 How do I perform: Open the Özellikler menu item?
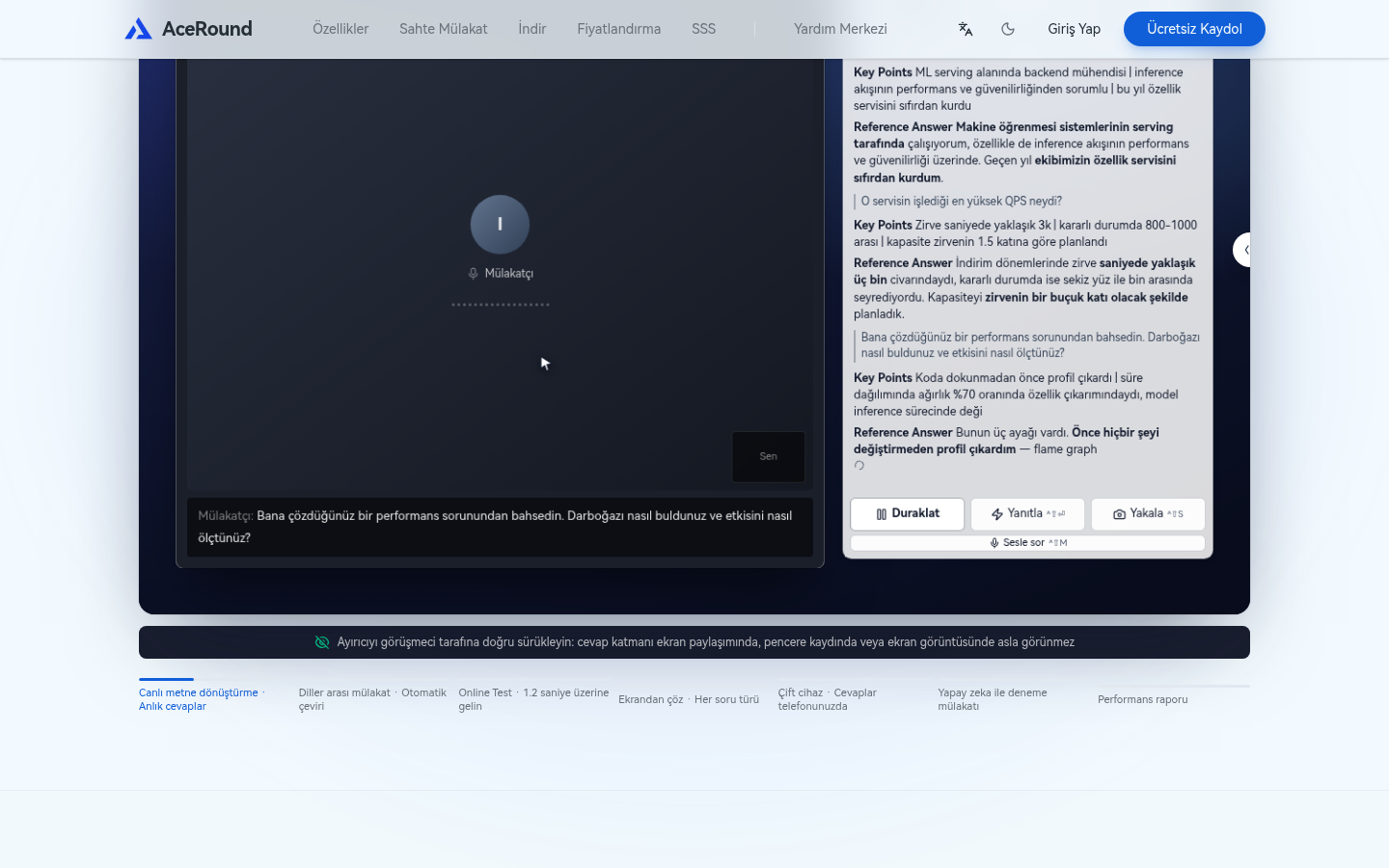click(x=340, y=29)
